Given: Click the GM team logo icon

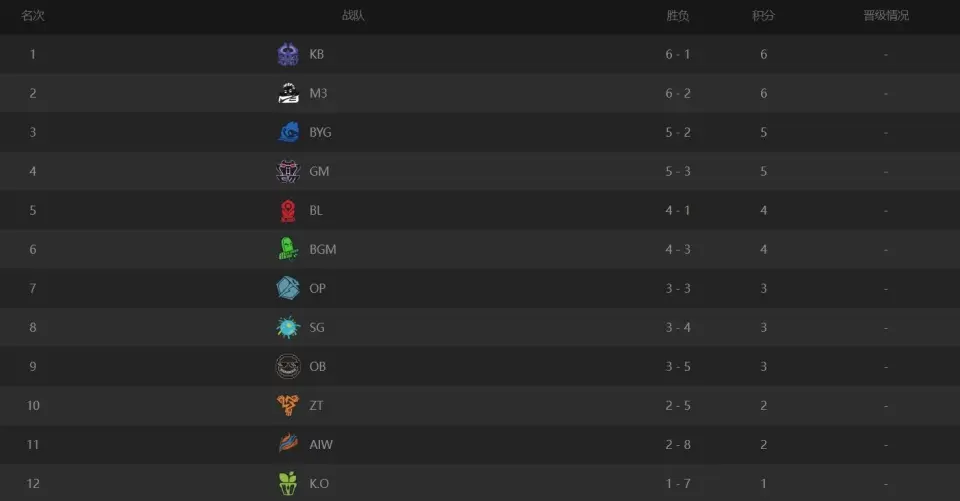Looking at the screenshot, I should (288, 171).
